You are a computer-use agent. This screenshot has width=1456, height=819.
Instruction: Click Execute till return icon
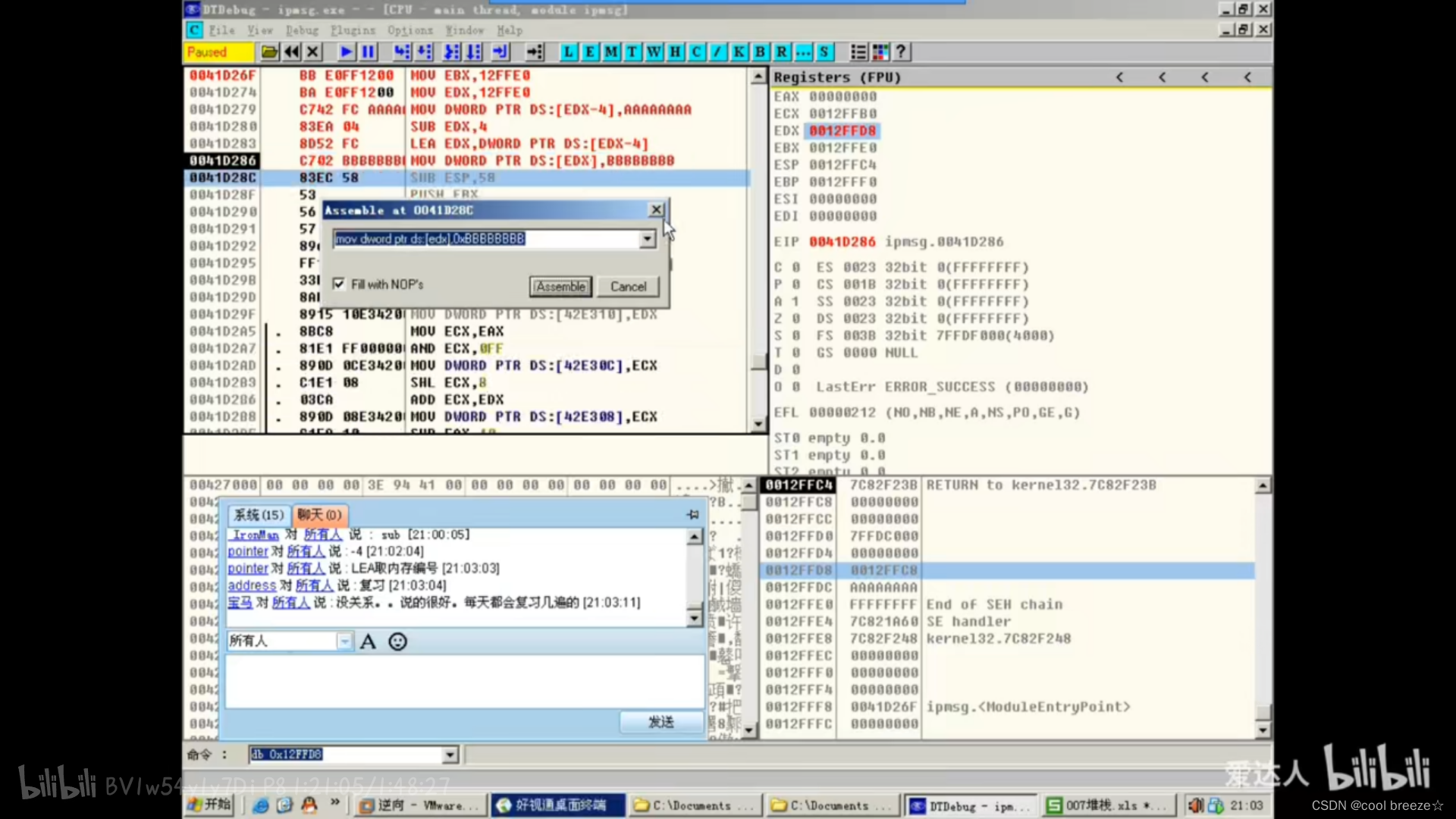pyautogui.click(x=500, y=52)
